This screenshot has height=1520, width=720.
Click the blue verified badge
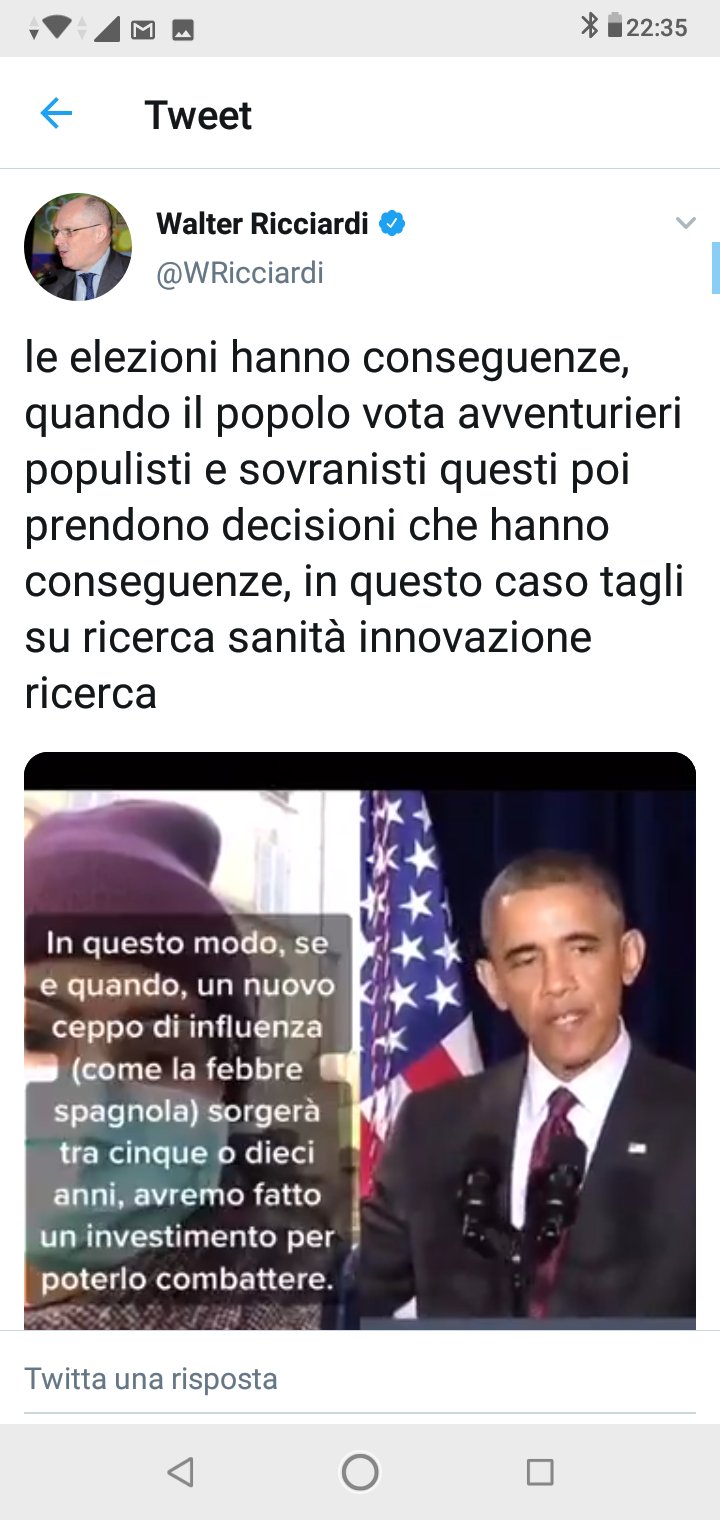point(393,224)
